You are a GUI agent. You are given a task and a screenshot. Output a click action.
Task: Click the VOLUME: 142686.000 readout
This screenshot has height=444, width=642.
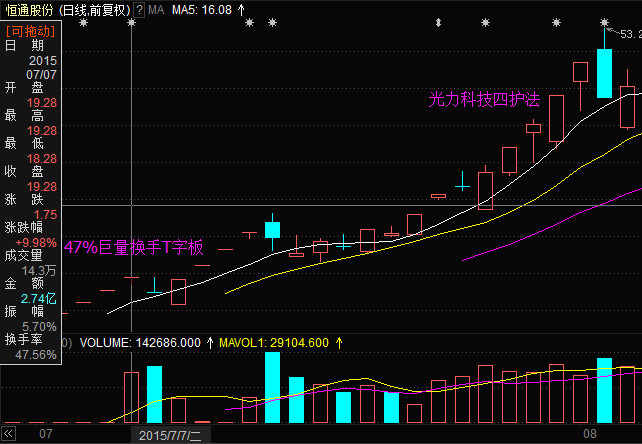click(x=140, y=342)
